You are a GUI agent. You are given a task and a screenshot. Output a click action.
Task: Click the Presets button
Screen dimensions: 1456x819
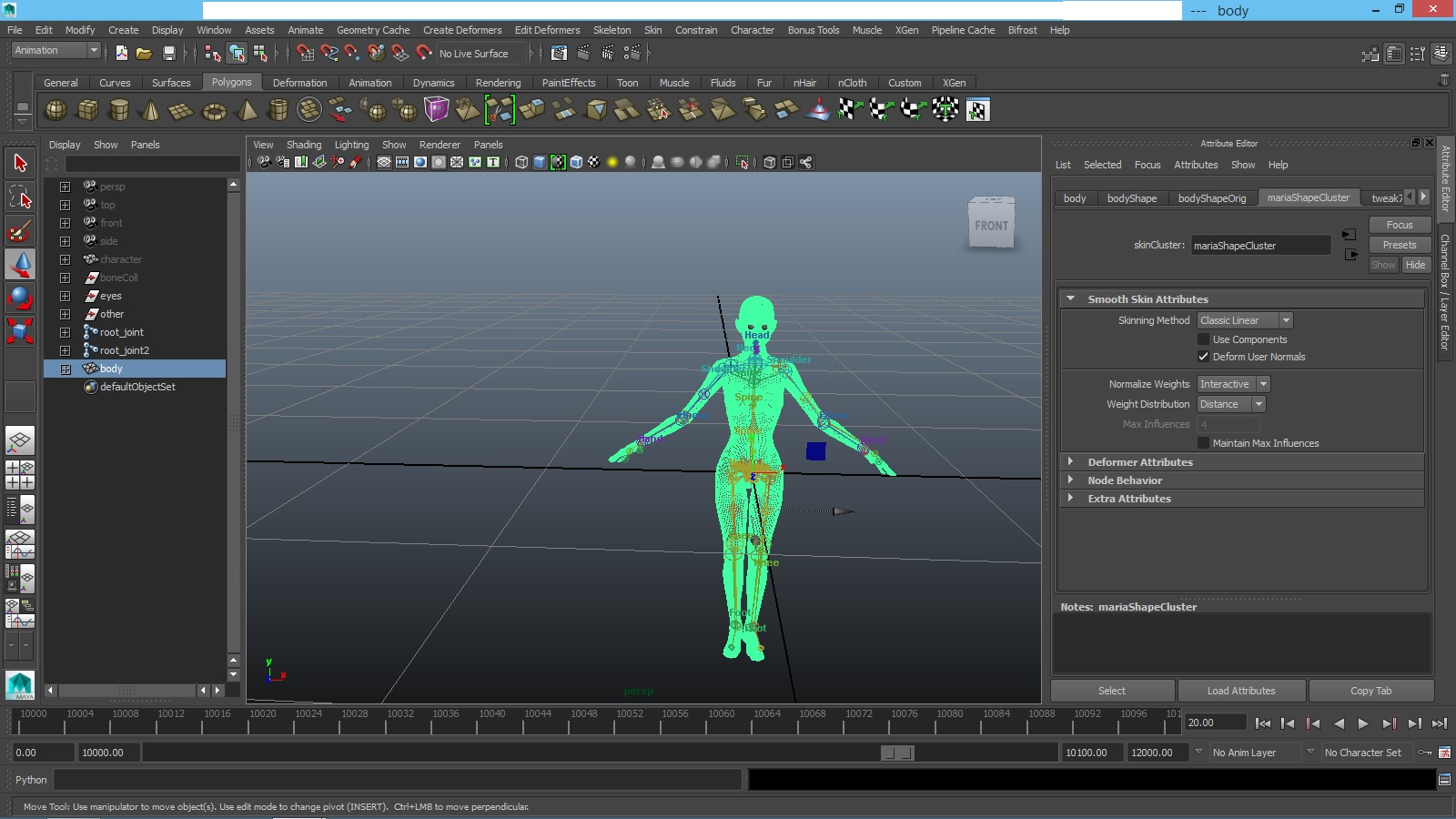click(1400, 245)
